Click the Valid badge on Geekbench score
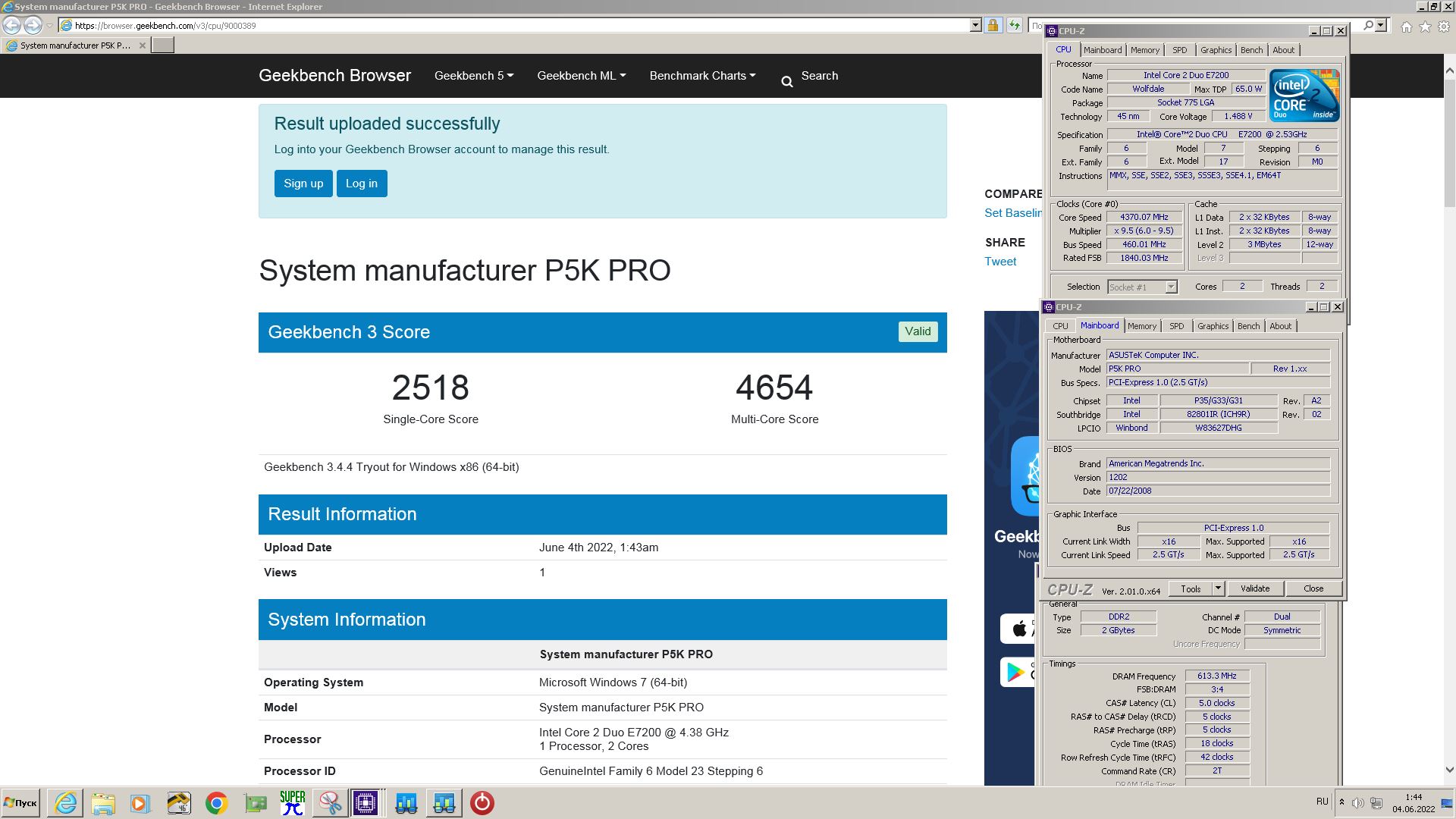The image size is (1456, 819). 918,331
